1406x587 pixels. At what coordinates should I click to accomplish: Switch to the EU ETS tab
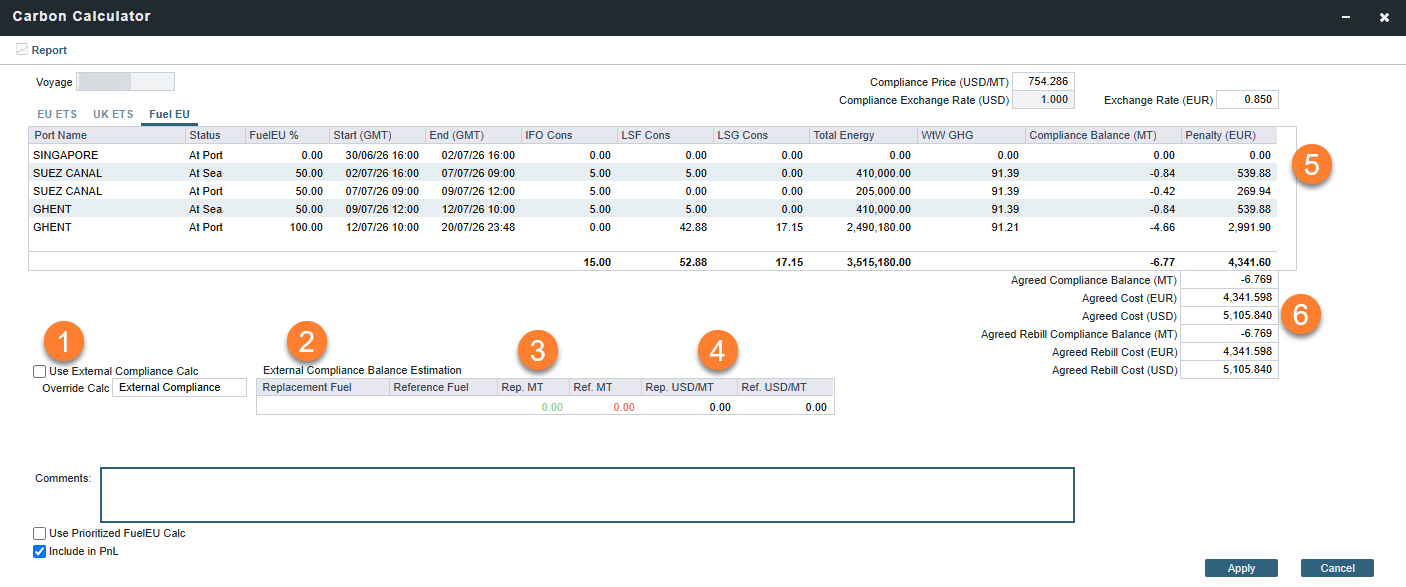57,114
